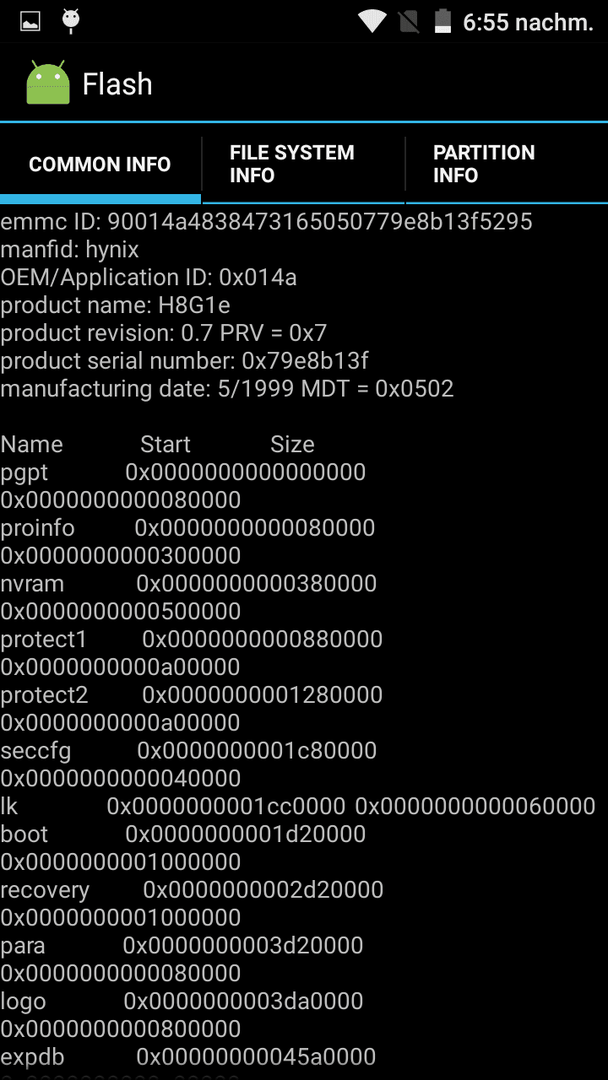Open the FILE SYSTEM INFO tab
The image size is (608, 1080).
coord(304,164)
